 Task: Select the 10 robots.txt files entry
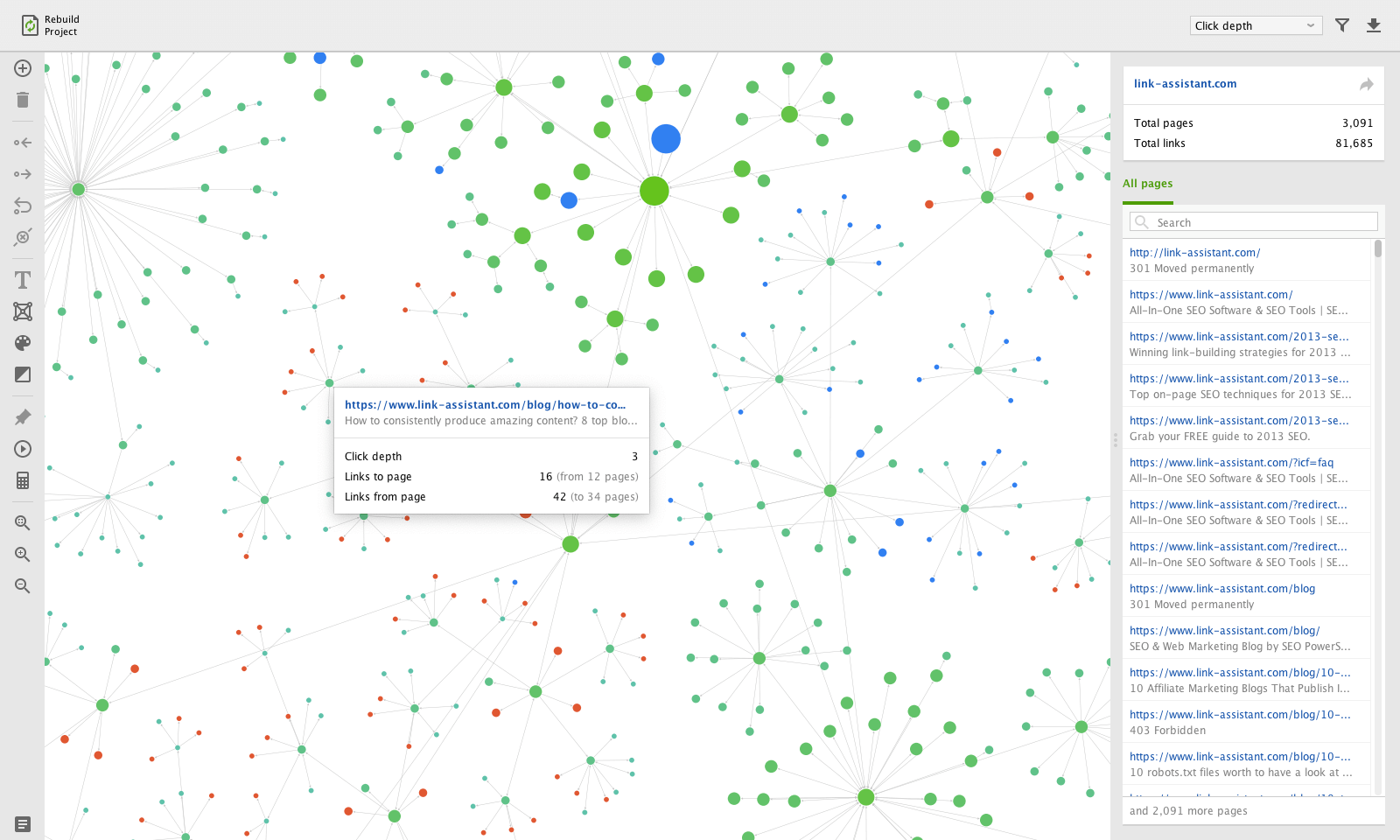point(1247,764)
